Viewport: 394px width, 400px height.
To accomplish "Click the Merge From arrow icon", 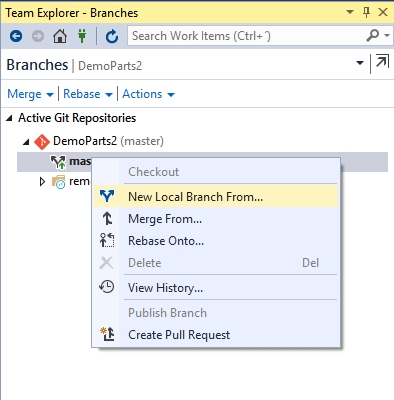I will click(107, 219).
